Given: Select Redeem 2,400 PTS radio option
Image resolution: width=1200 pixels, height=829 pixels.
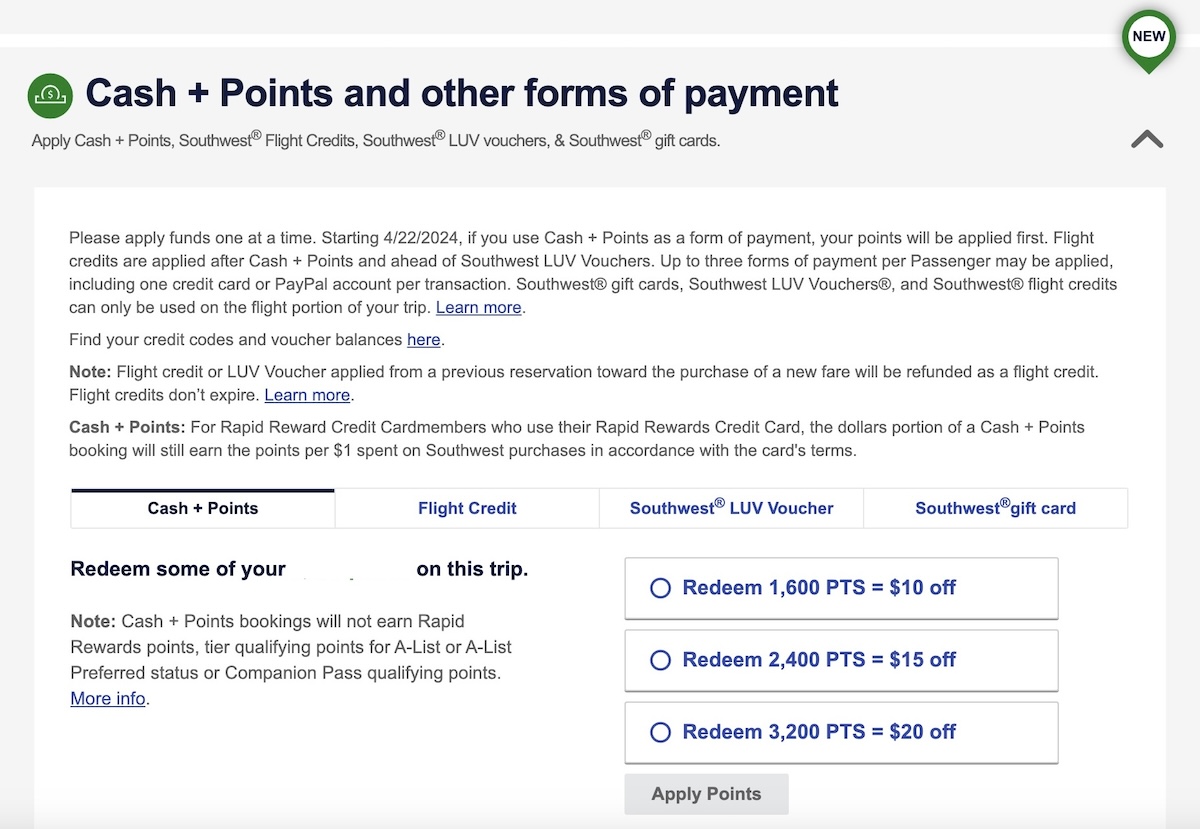Looking at the screenshot, I should pos(841,660).
